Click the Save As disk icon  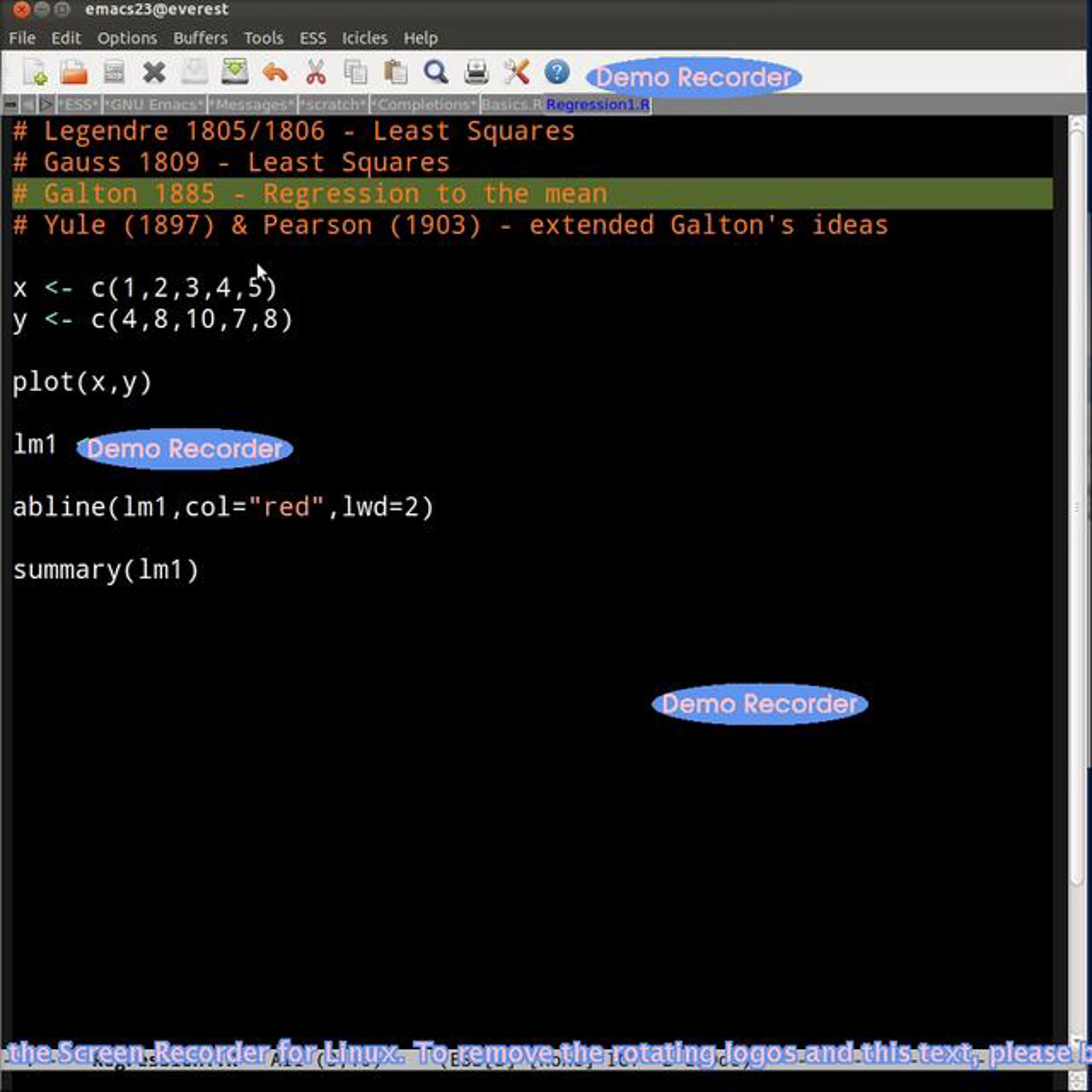pyautogui.click(x=235, y=72)
